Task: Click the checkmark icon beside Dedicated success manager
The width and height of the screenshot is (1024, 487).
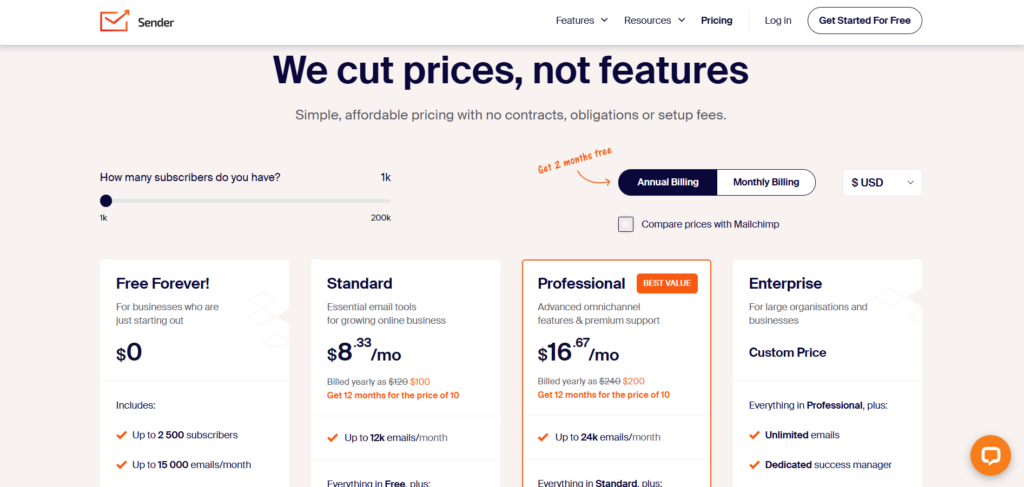Action: pyautogui.click(x=754, y=465)
